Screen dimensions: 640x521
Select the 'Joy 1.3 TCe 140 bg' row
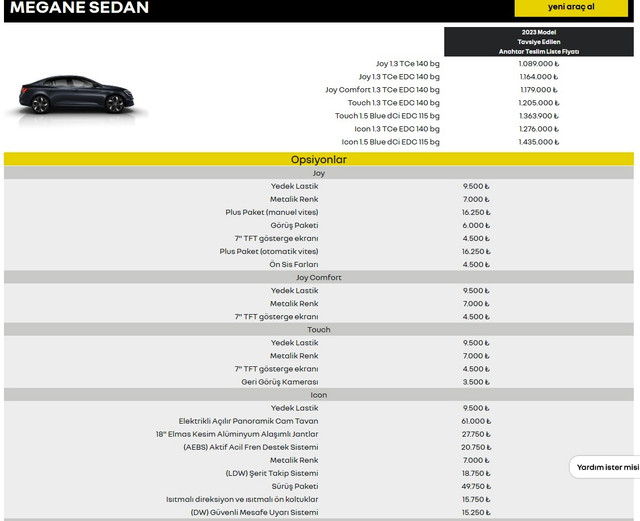pos(408,64)
